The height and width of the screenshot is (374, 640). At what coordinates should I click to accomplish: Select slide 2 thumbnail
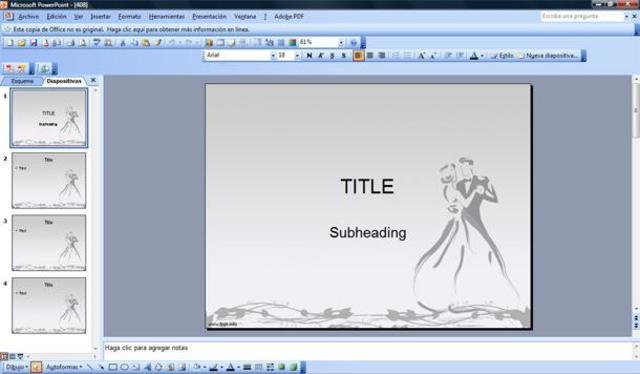pos(49,180)
